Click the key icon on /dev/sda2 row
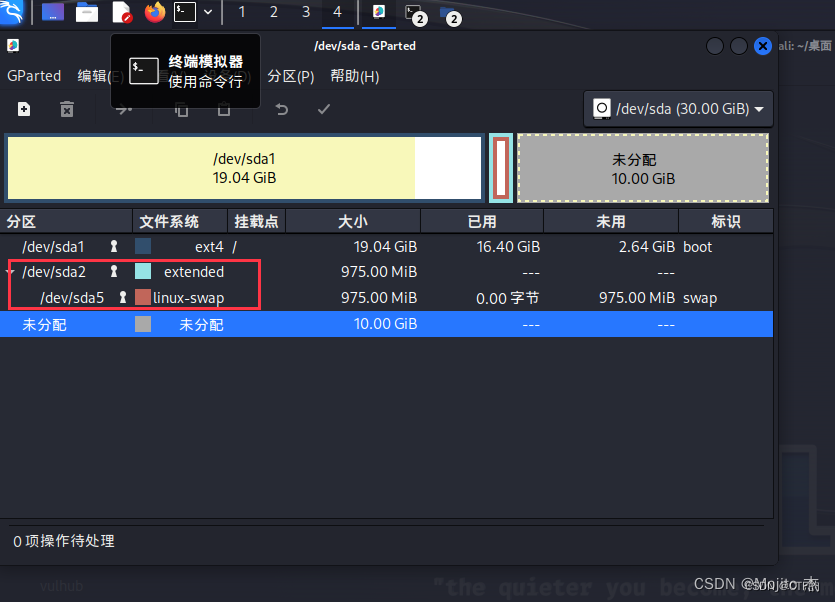 pyautogui.click(x=113, y=271)
